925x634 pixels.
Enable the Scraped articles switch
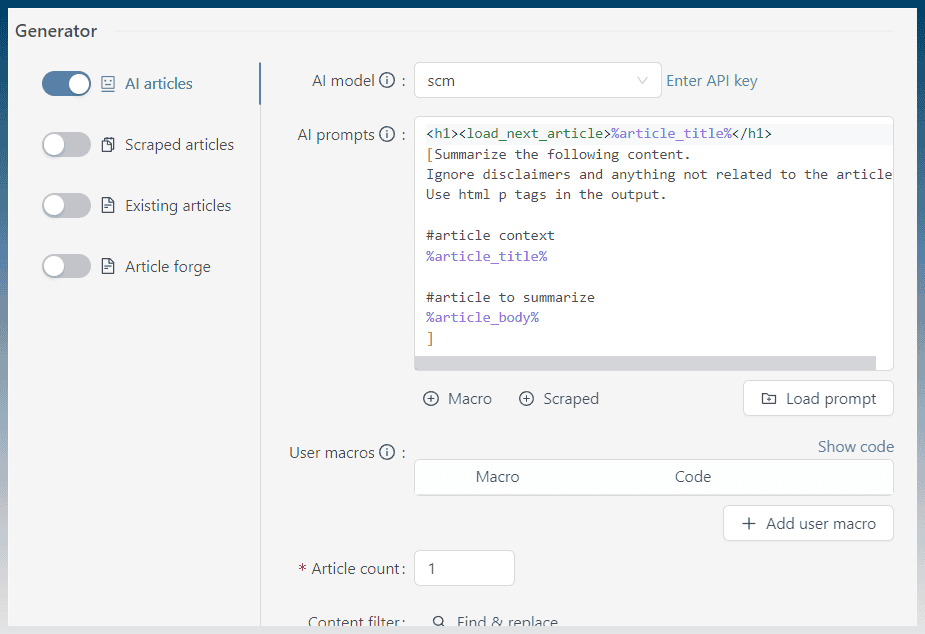pyautogui.click(x=66, y=144)
